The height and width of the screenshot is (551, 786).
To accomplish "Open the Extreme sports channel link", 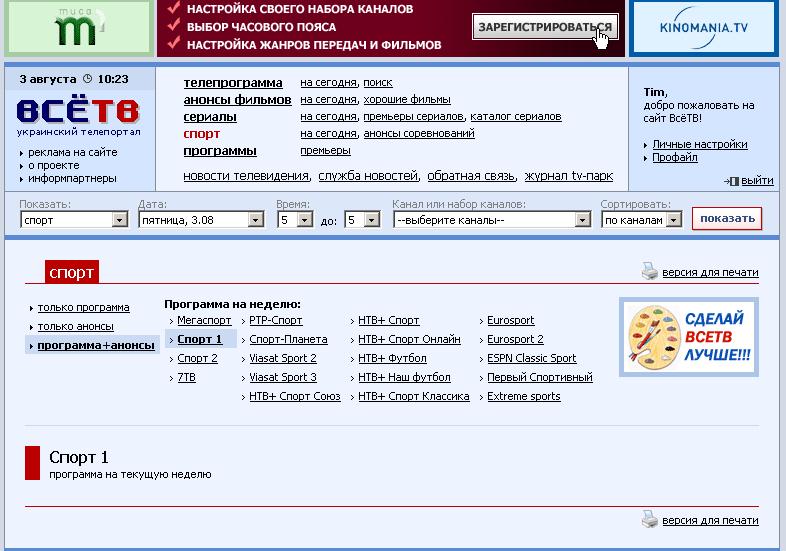I will 524,397.
